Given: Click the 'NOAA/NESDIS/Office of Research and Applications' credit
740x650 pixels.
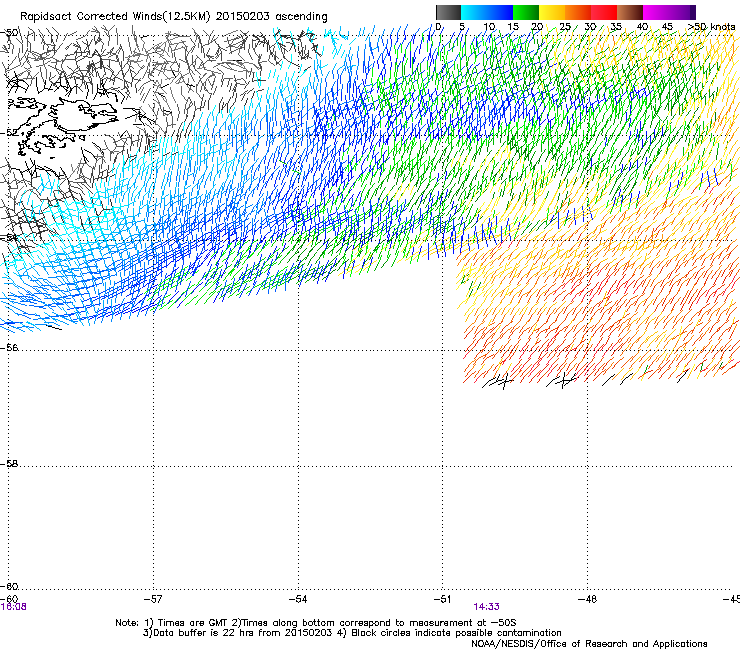Looking at the screenshot, I should [x=589, y=644].
